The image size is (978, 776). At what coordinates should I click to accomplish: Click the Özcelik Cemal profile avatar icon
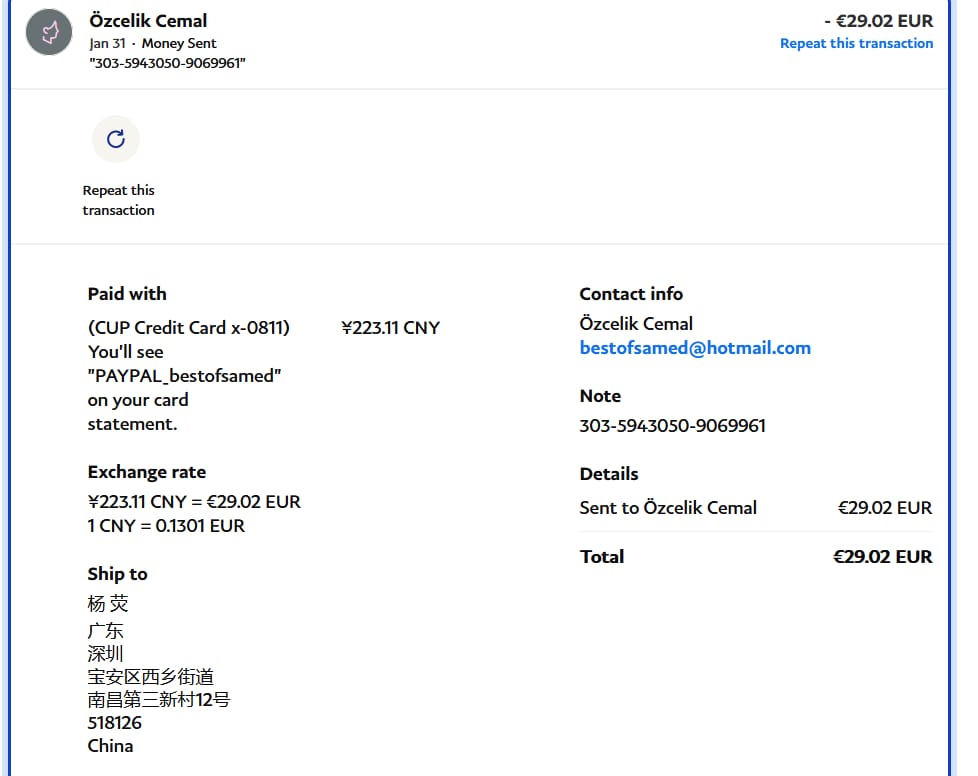pos(49,32)
